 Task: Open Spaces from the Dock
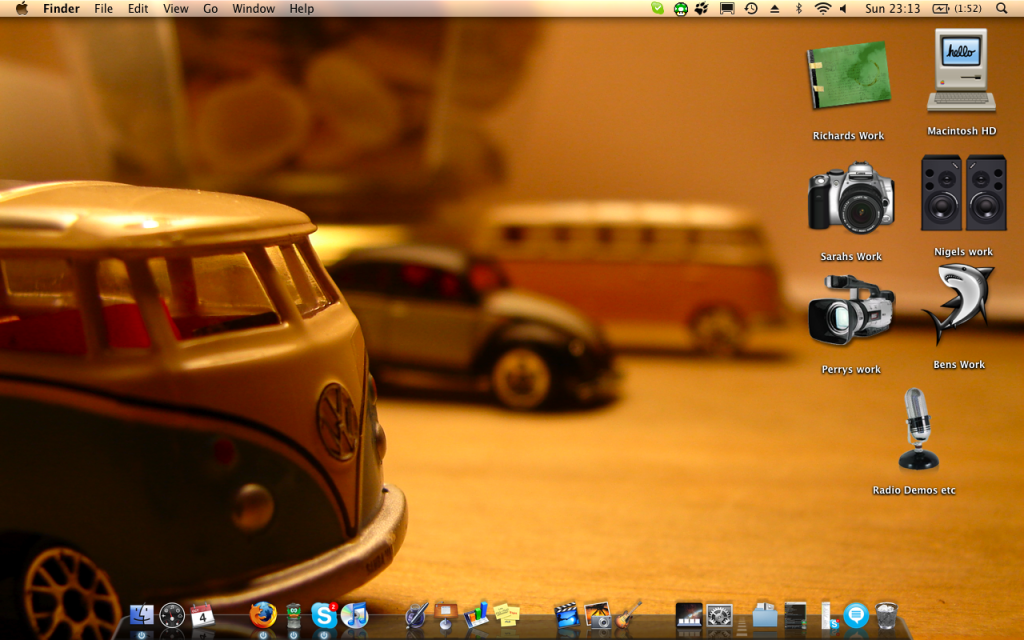click(x=688, y=615)
